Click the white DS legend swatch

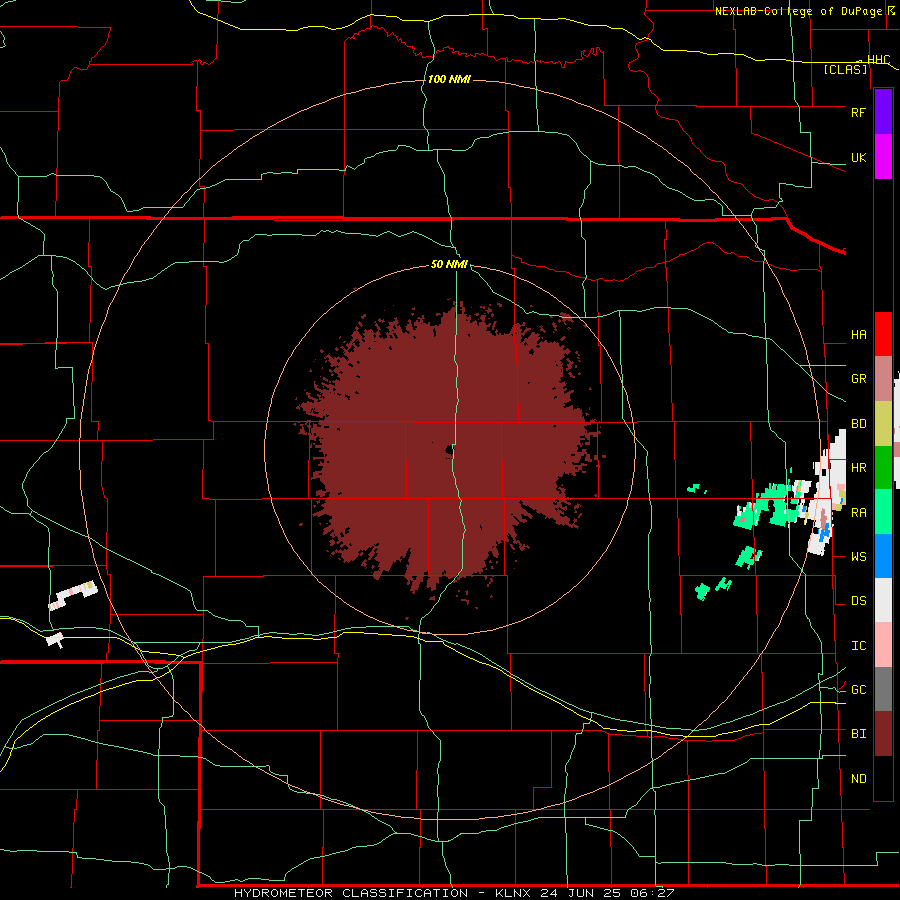click(883, 600)
